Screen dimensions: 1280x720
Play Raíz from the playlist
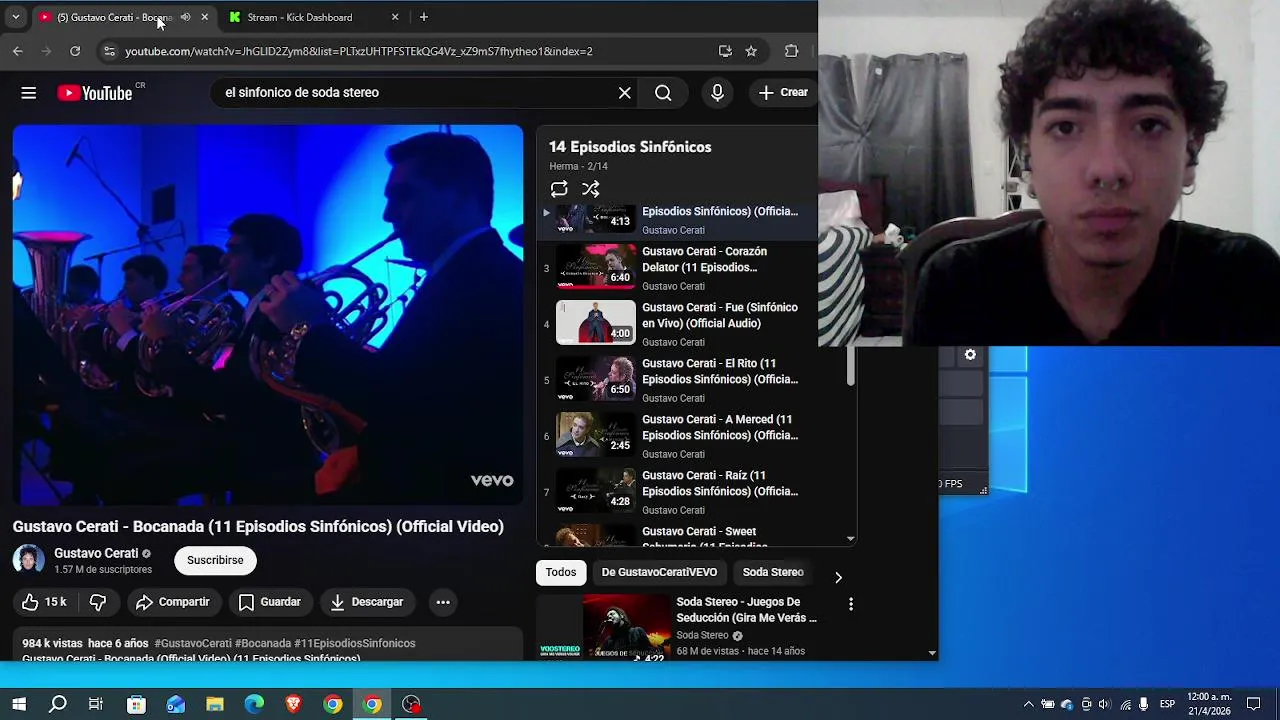pyautogui.click(x=680, y=492)
